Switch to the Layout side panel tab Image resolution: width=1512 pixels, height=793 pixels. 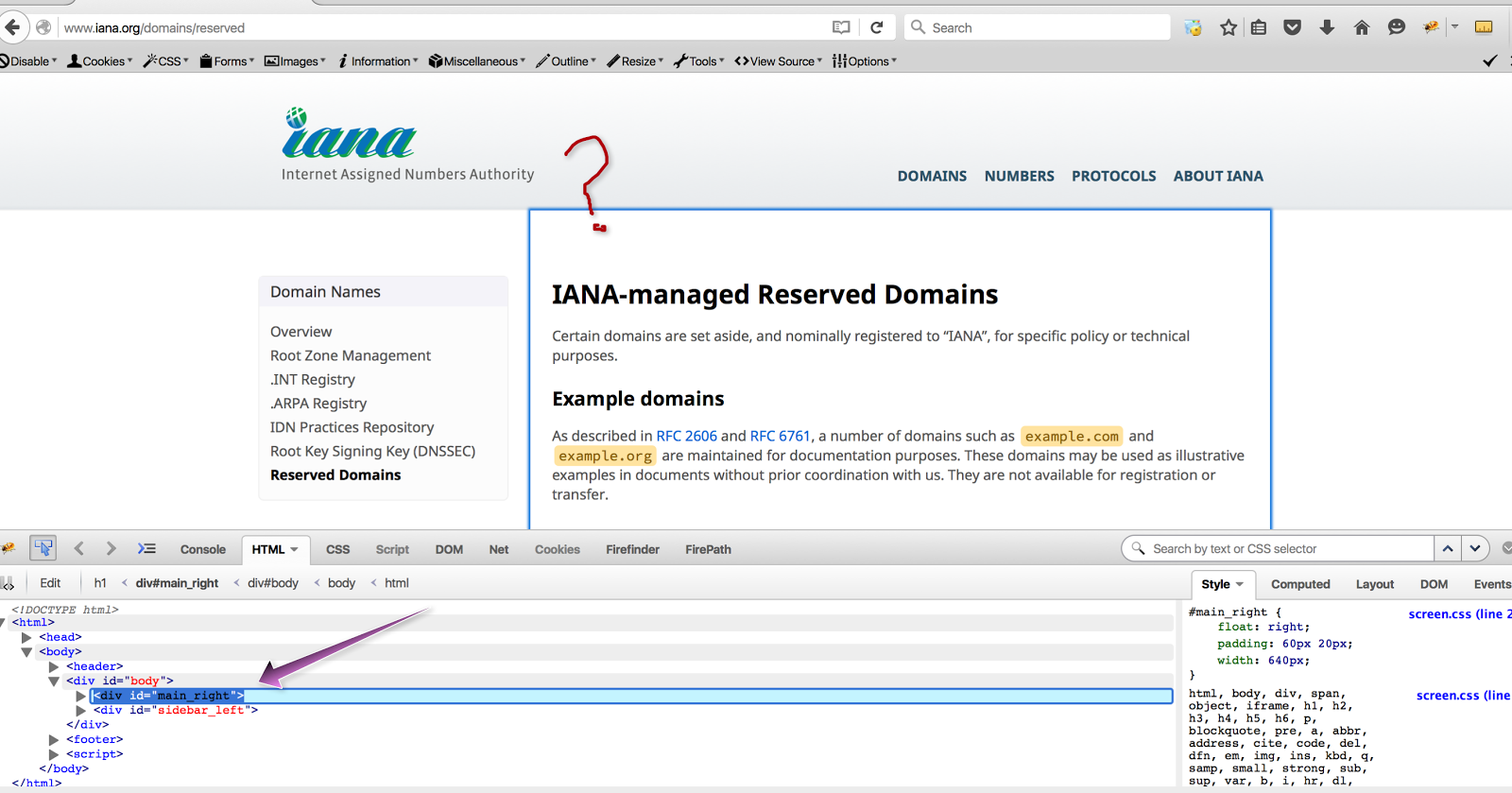pyautogui.click(x=1375, y=584)
